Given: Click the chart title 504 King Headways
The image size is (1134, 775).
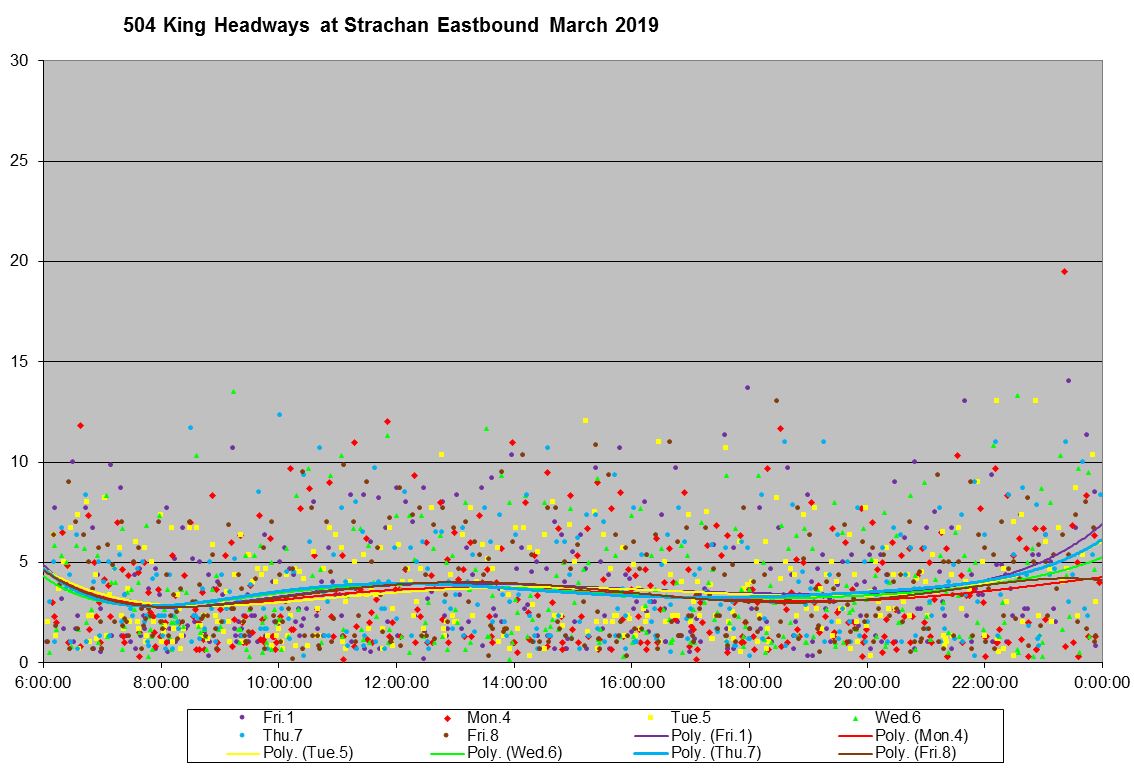Looking at the screenshot, I should [x=390, y=26].
